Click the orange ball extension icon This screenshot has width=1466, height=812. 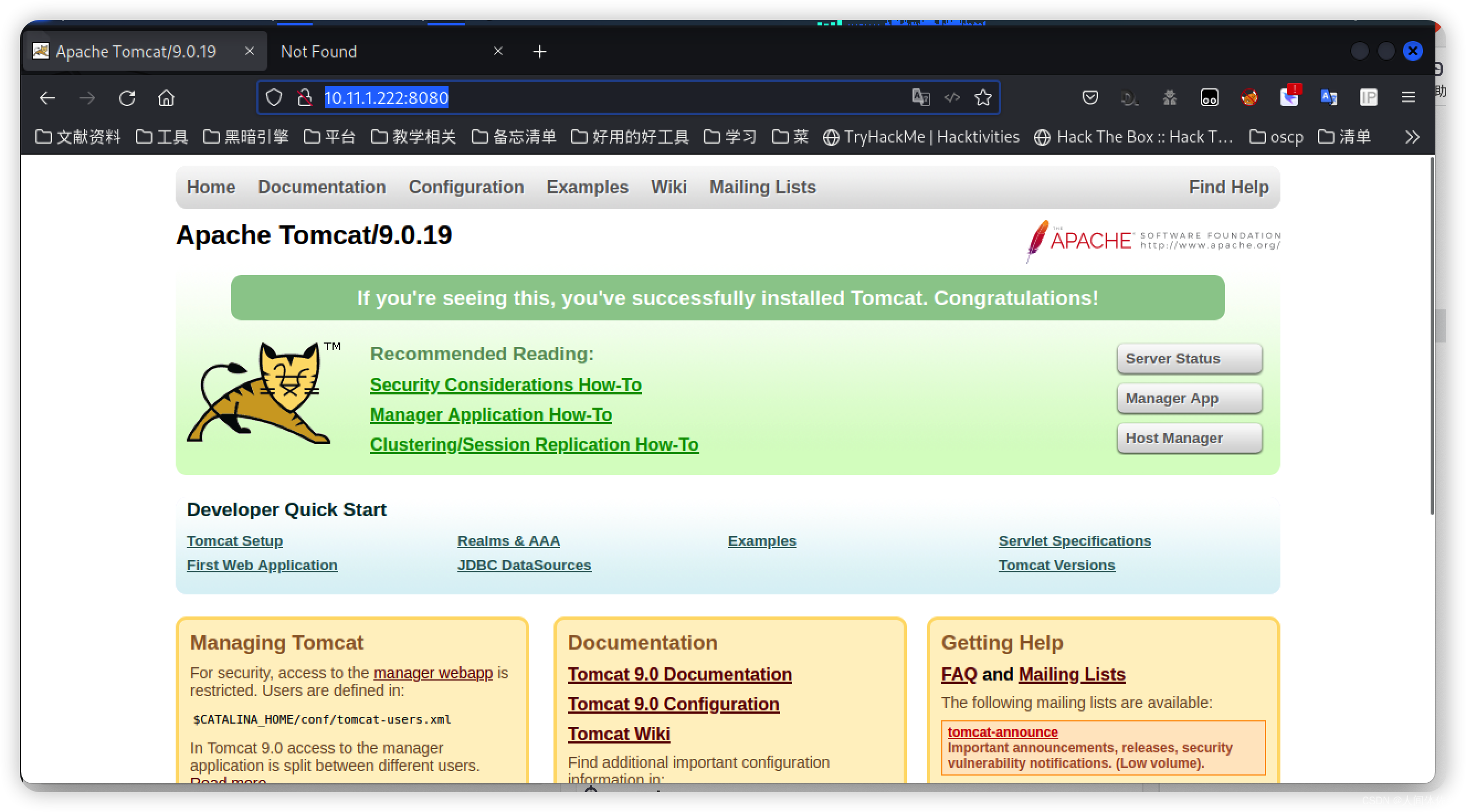pos(1248,97)
